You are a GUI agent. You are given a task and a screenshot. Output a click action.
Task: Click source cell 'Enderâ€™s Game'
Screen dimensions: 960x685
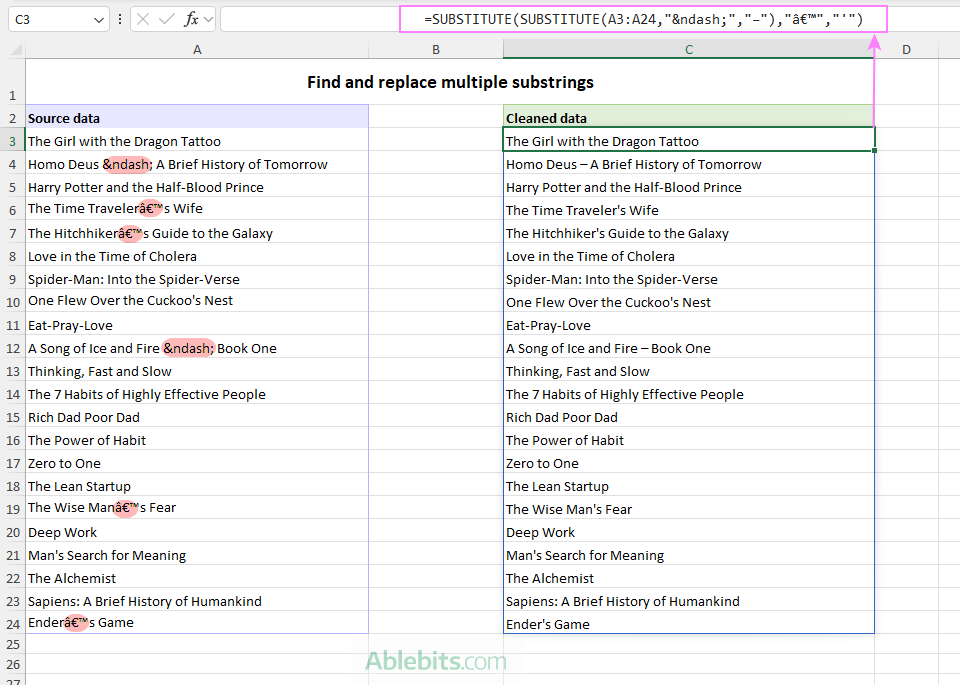(x=197, y=623)
